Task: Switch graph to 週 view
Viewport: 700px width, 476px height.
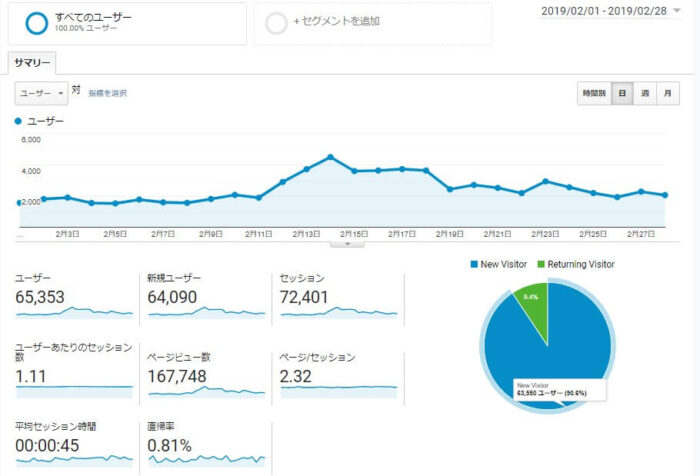Action: click(645, 93)
